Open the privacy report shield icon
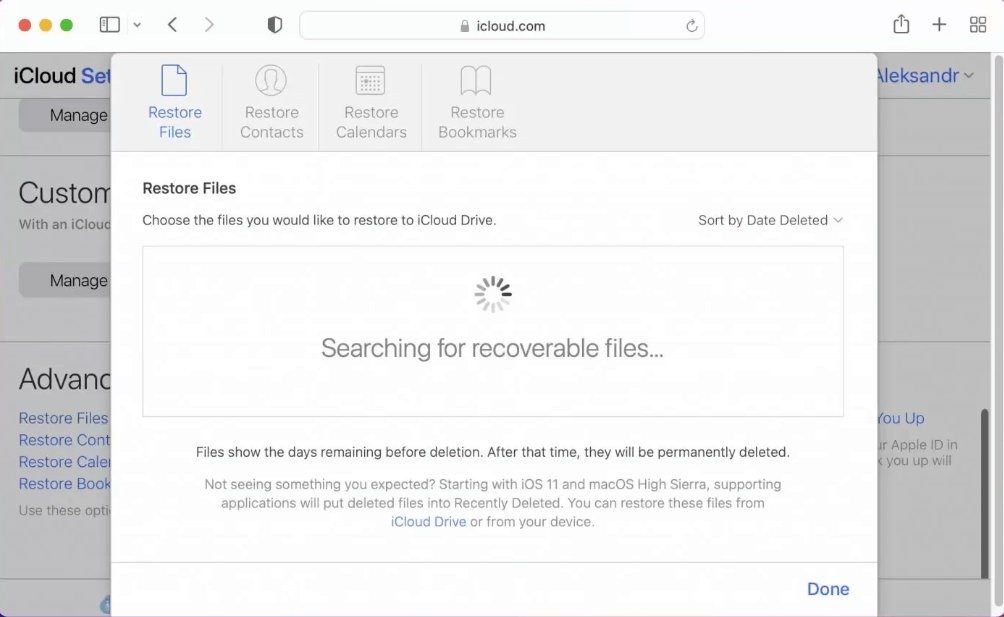Viewport: 1004px width, 617px height. tap(275, 25)
